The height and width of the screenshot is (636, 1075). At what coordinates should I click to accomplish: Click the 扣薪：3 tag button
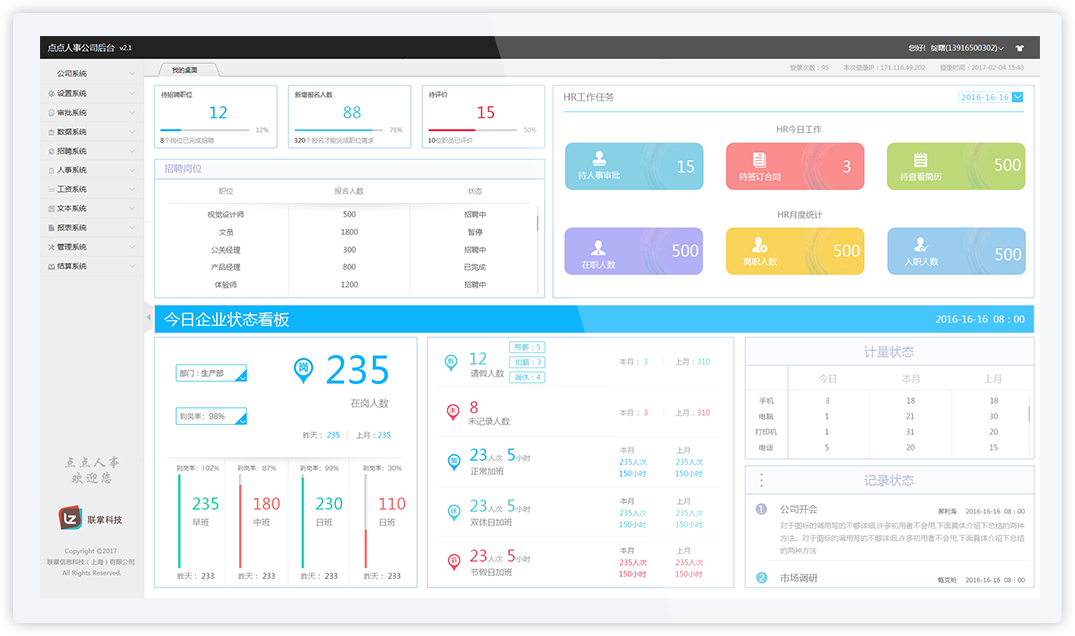click(x=527, y=362)
